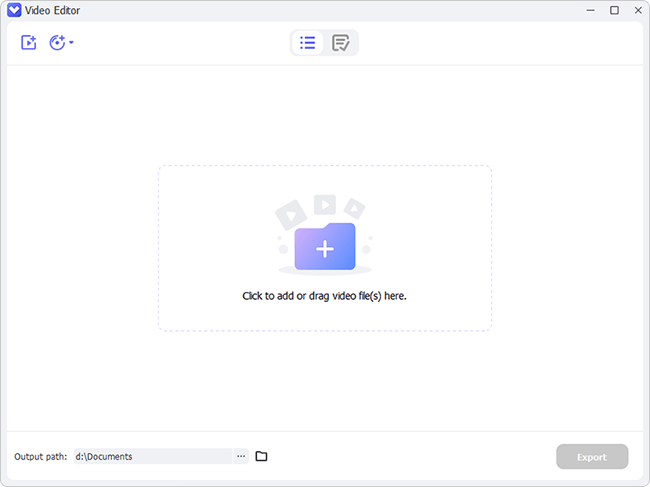
Task: Click 'Click to add or drag video file(s) here'
Action: pos(324,296)
